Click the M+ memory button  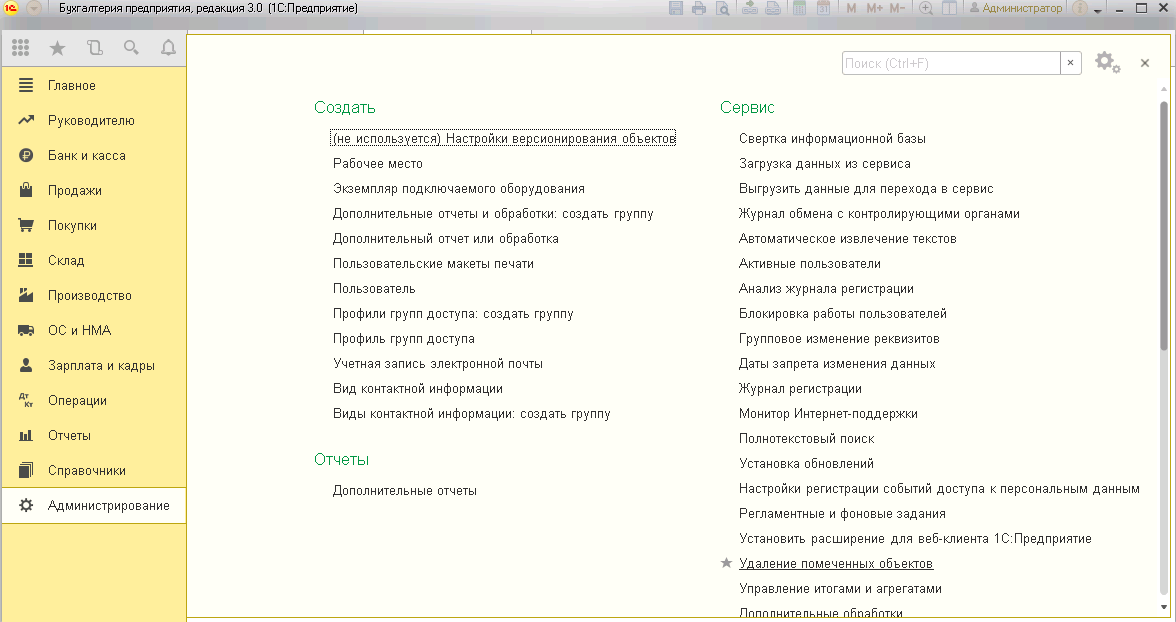875,8
